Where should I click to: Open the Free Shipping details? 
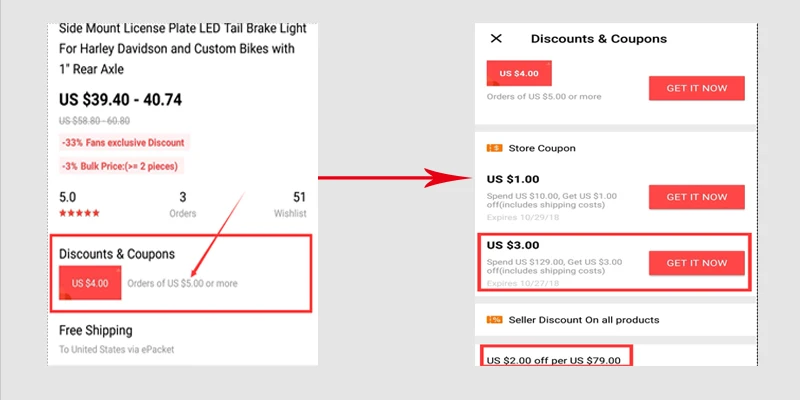pos(96,330)
